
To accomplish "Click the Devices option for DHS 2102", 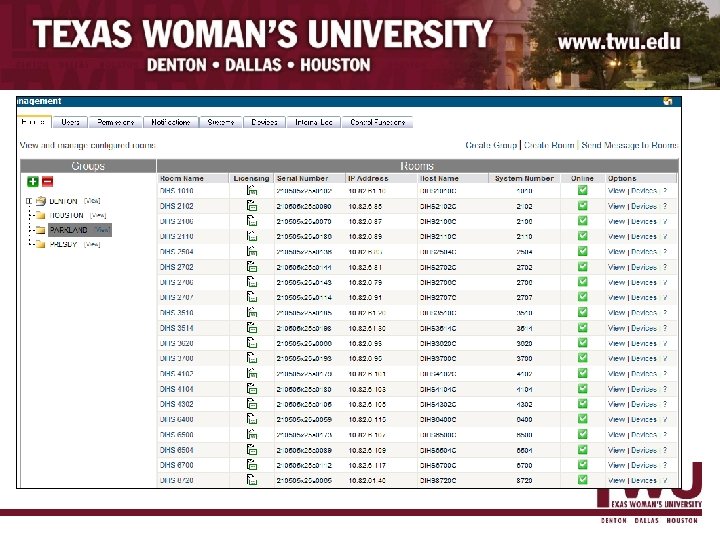I will click(x=644, y=206).
